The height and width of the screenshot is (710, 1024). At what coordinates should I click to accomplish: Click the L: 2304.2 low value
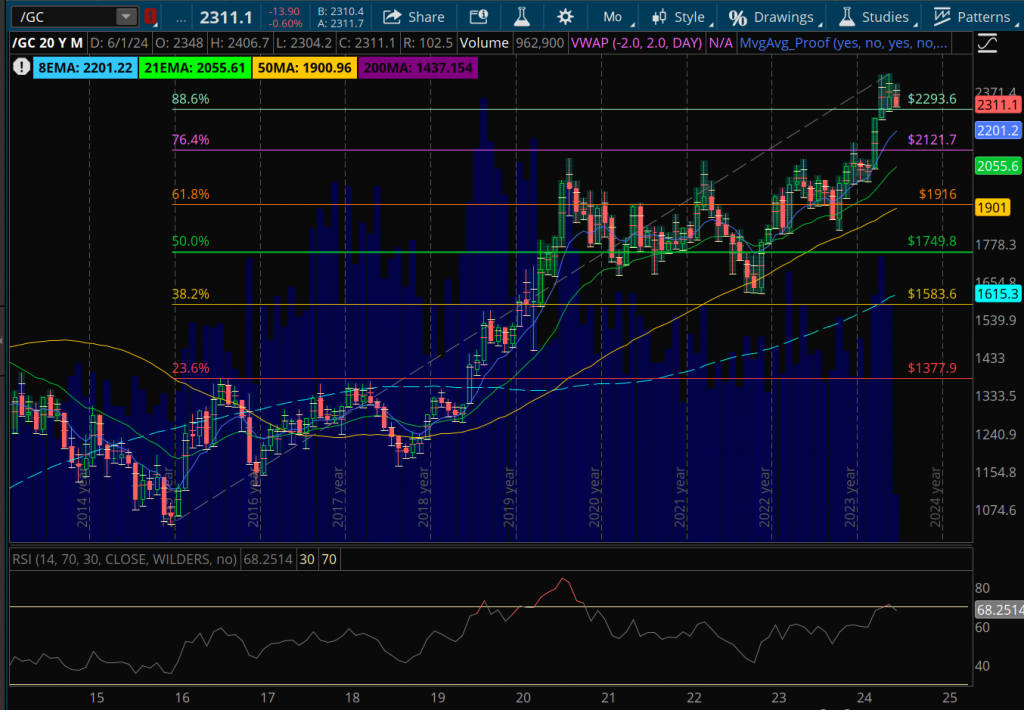(x=303, y=43)
